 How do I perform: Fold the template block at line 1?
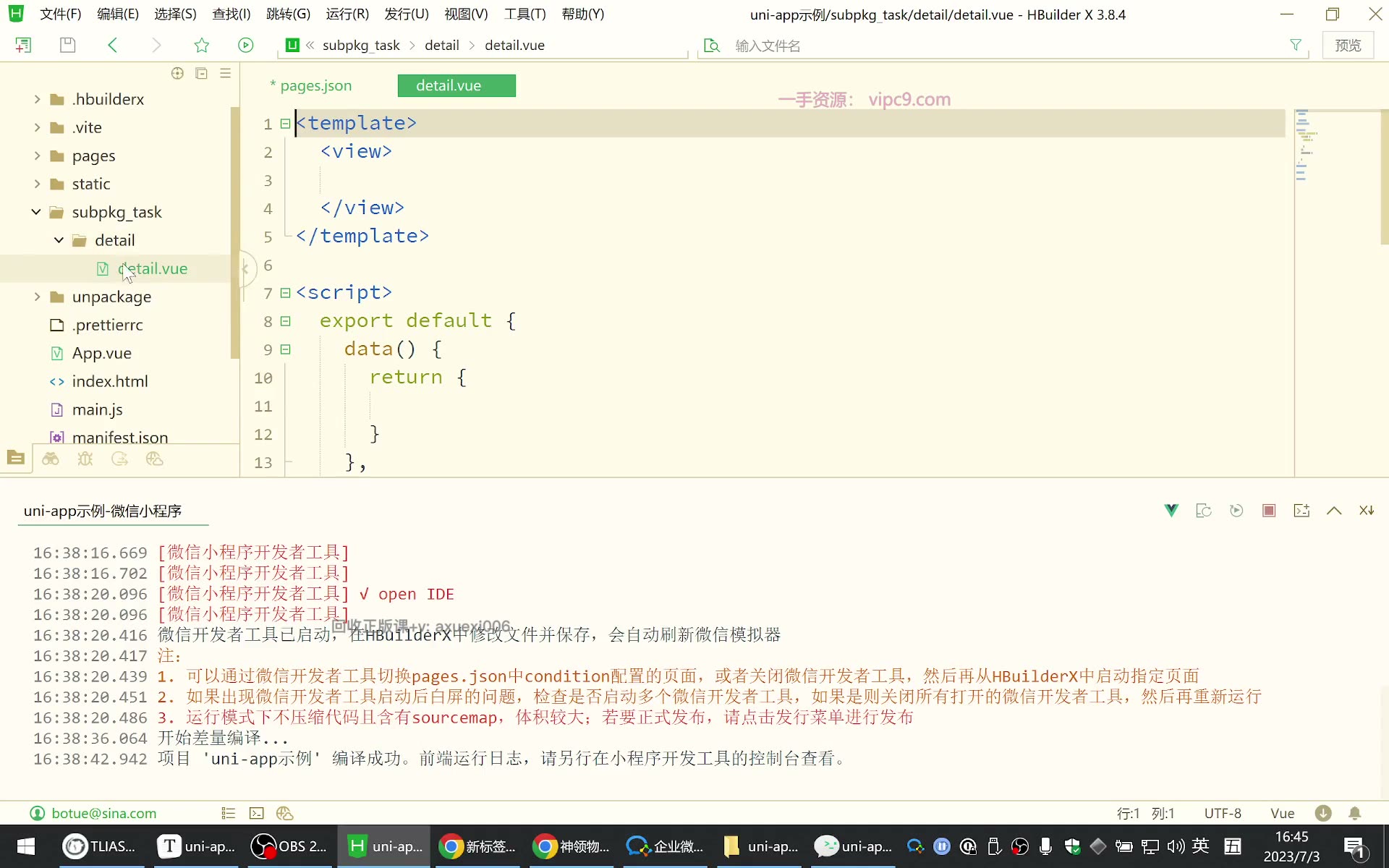coord(286,124)
